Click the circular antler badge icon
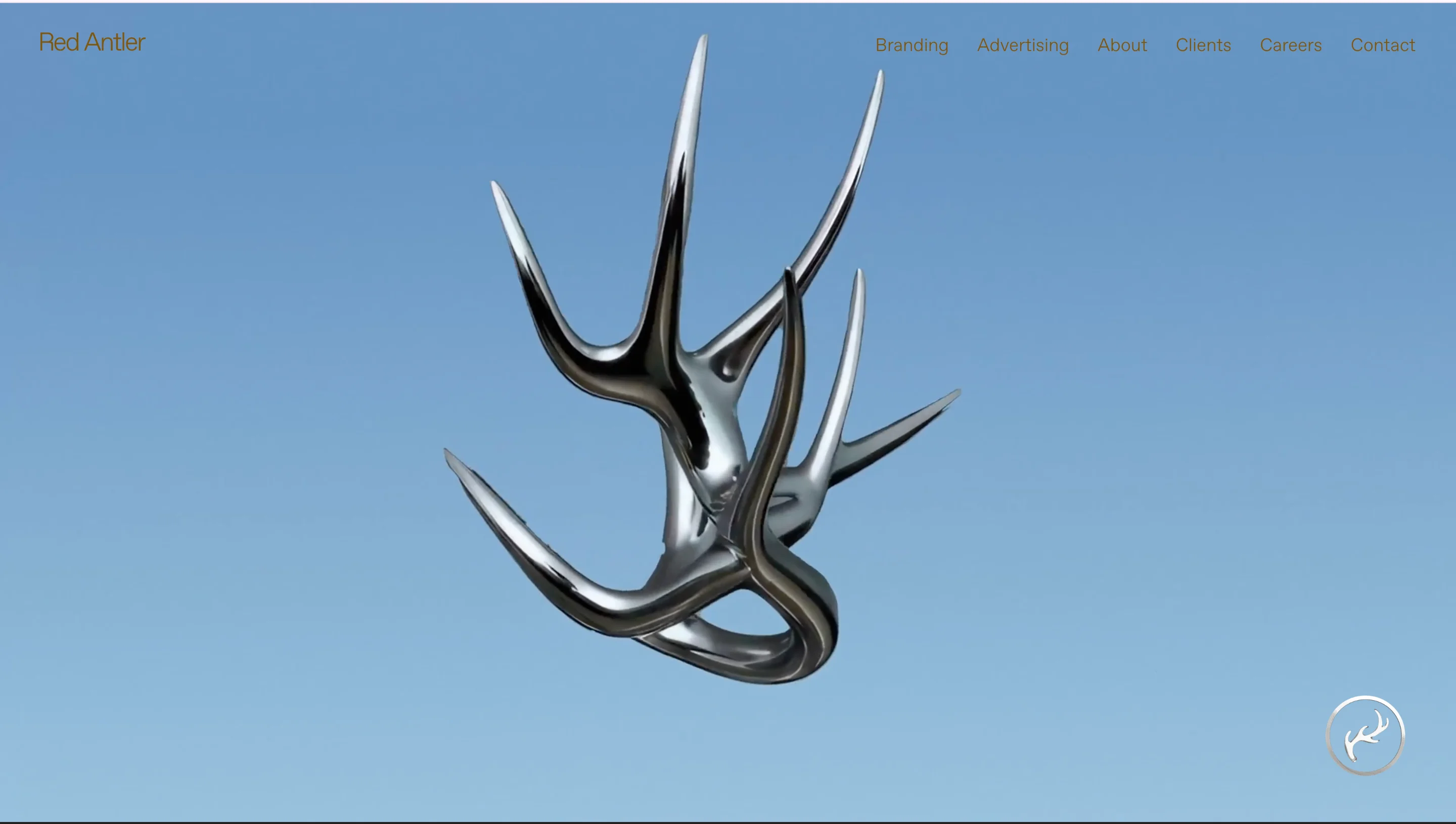 click(x=1365, y=735)
